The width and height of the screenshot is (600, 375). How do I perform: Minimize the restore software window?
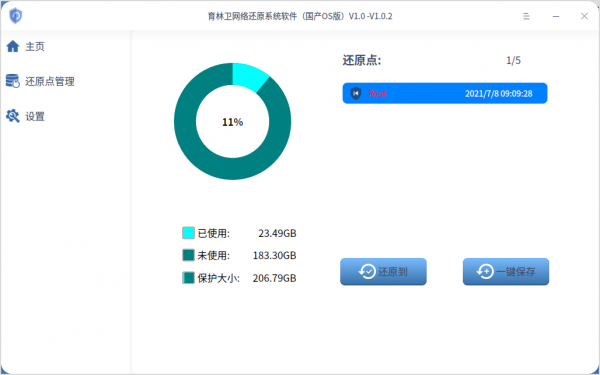coord(556,16)
